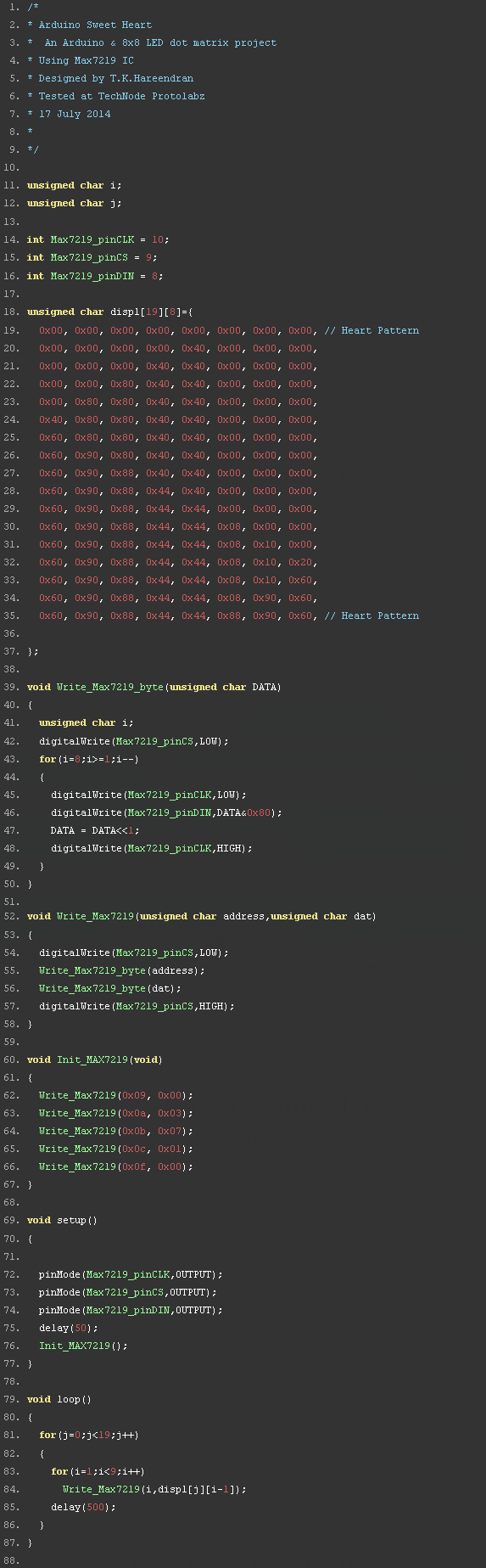Select the "DATA = DATA<<1;" statement
The width and height of the screenshot is (486, 1568).
[x=95, y=830]
